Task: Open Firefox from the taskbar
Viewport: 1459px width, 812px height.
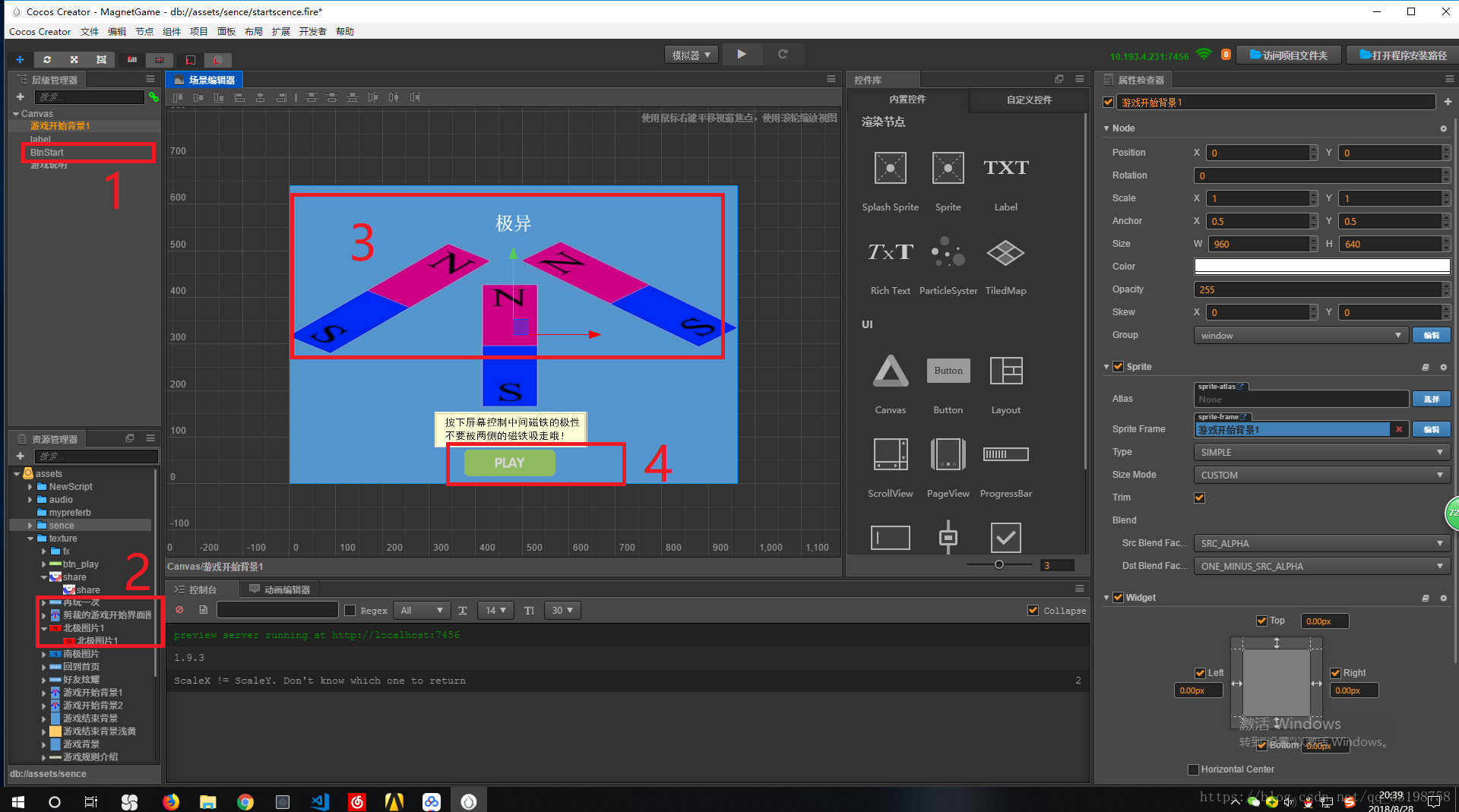Action: pos(170,801)
